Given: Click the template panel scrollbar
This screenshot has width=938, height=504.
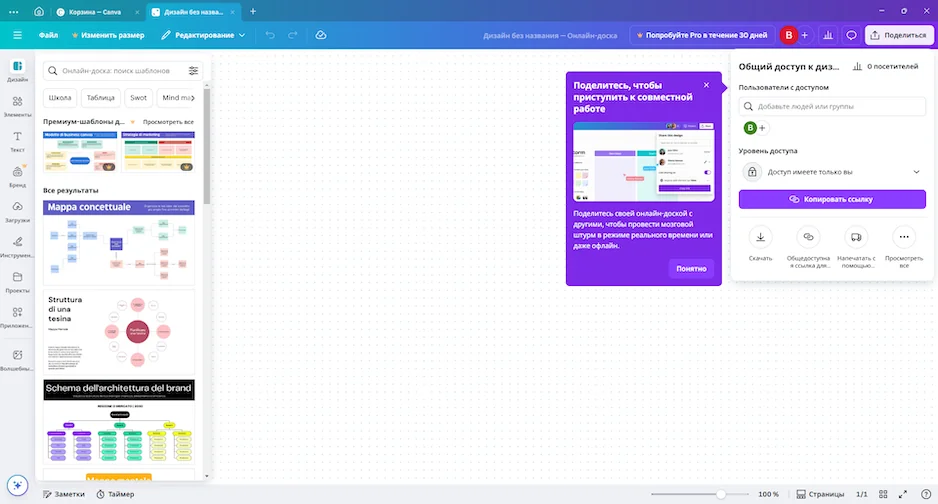Looking at the screenshot, I should tap(207, 146).
